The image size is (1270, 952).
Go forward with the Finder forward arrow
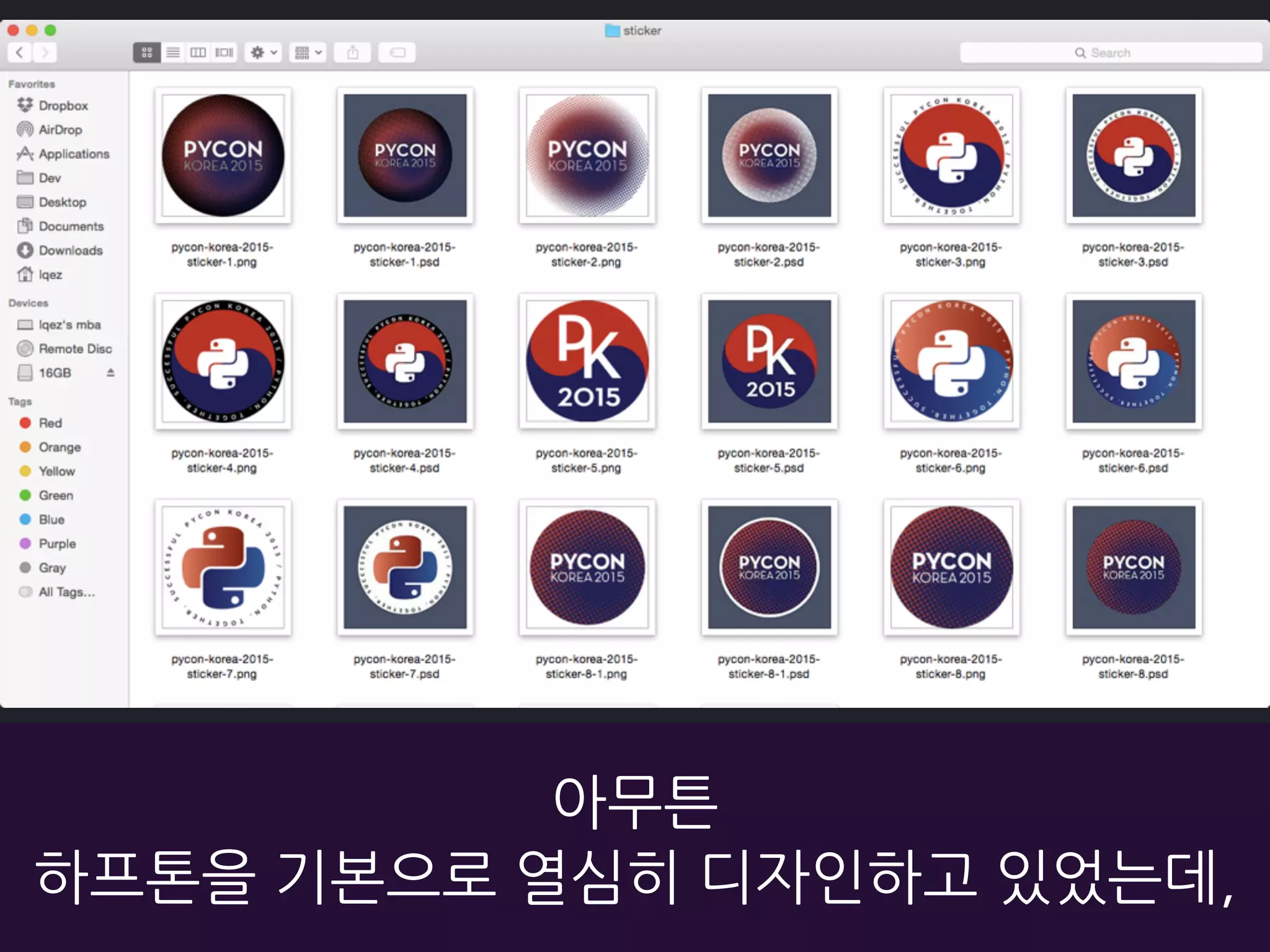click(x=45, y=53)
